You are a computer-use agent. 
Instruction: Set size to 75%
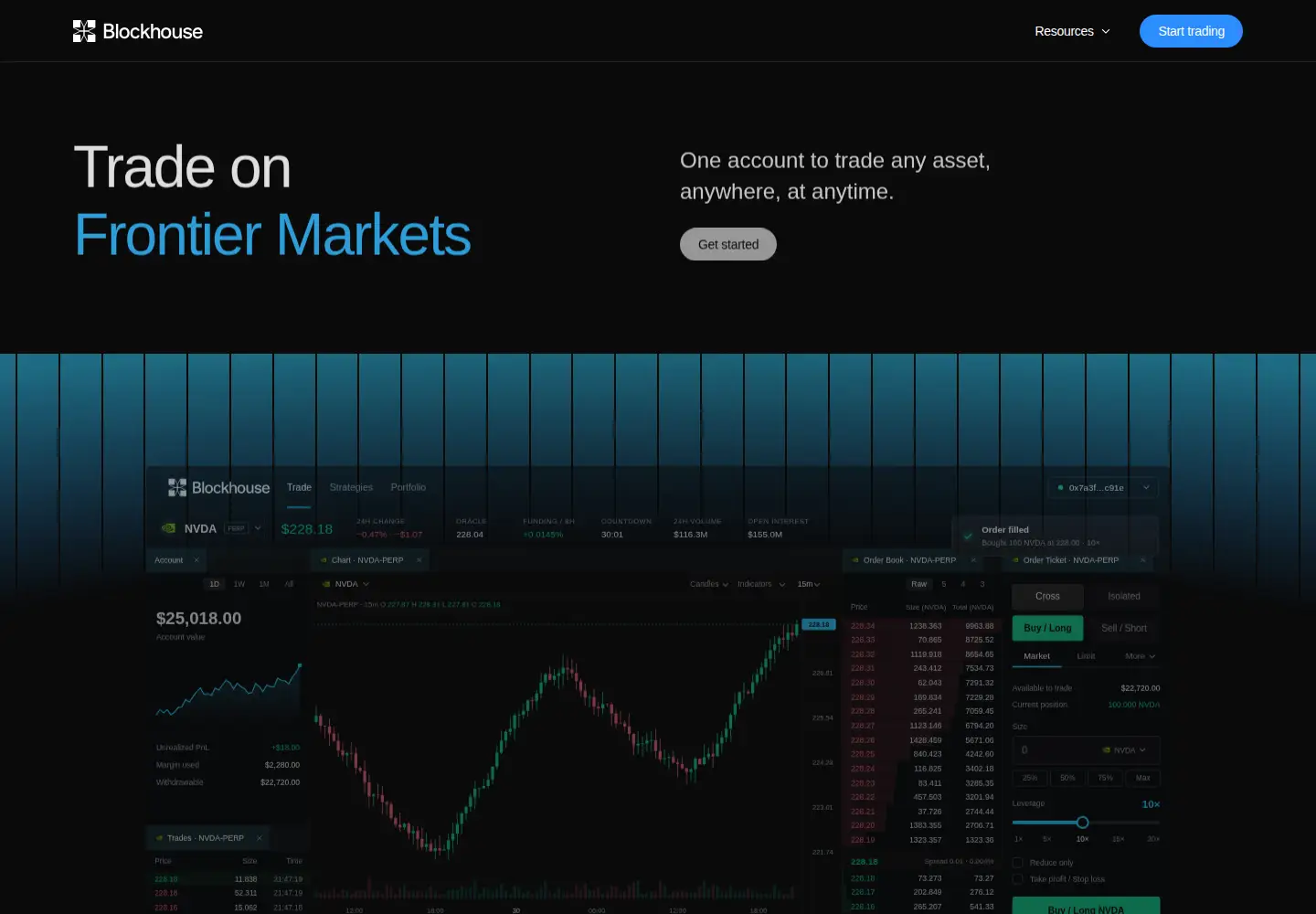pyautogui.click(x=1105, y=778)
